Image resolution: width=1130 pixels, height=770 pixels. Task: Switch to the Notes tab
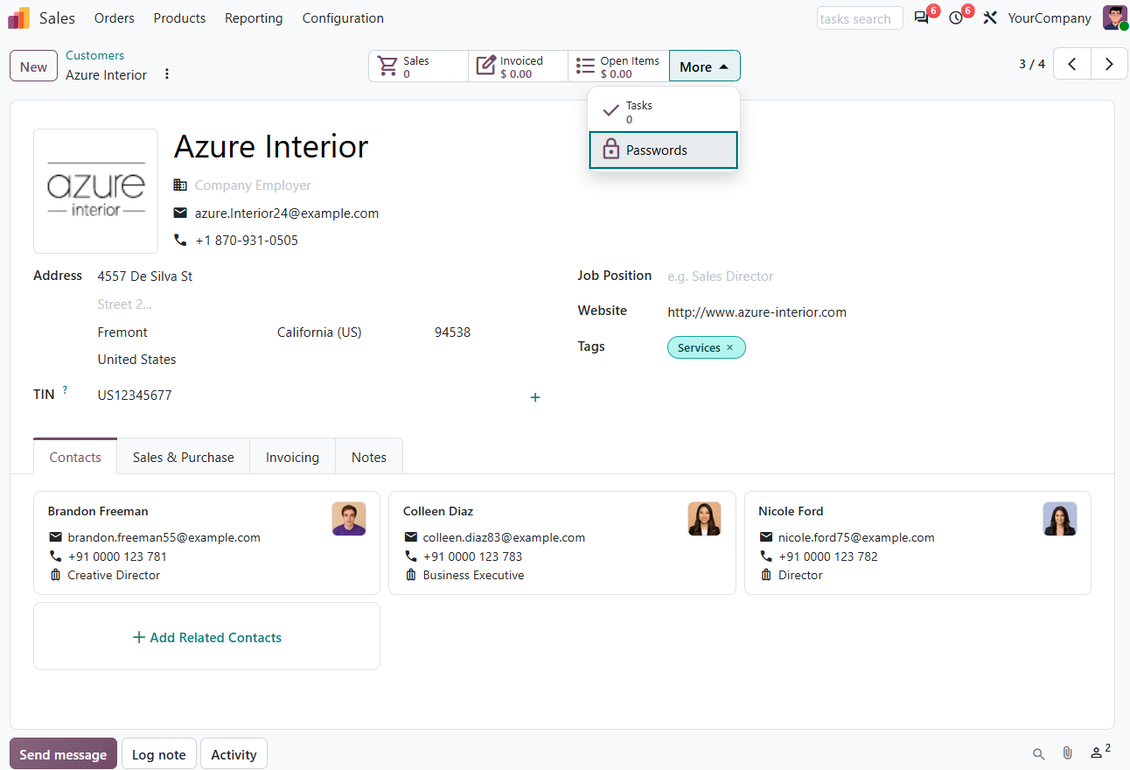[x=369, y=457]
